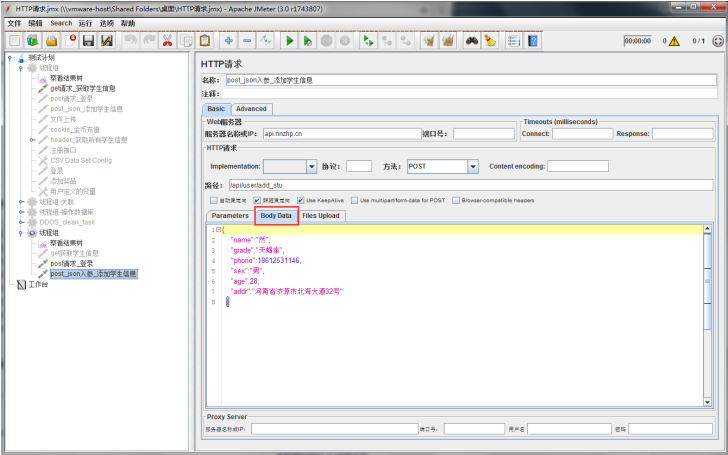Open Help via the question mark icon

point(533,41)
